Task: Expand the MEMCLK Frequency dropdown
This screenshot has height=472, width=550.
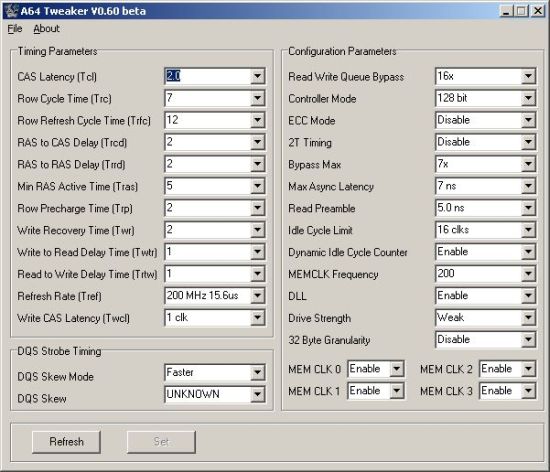Action: 528,274
